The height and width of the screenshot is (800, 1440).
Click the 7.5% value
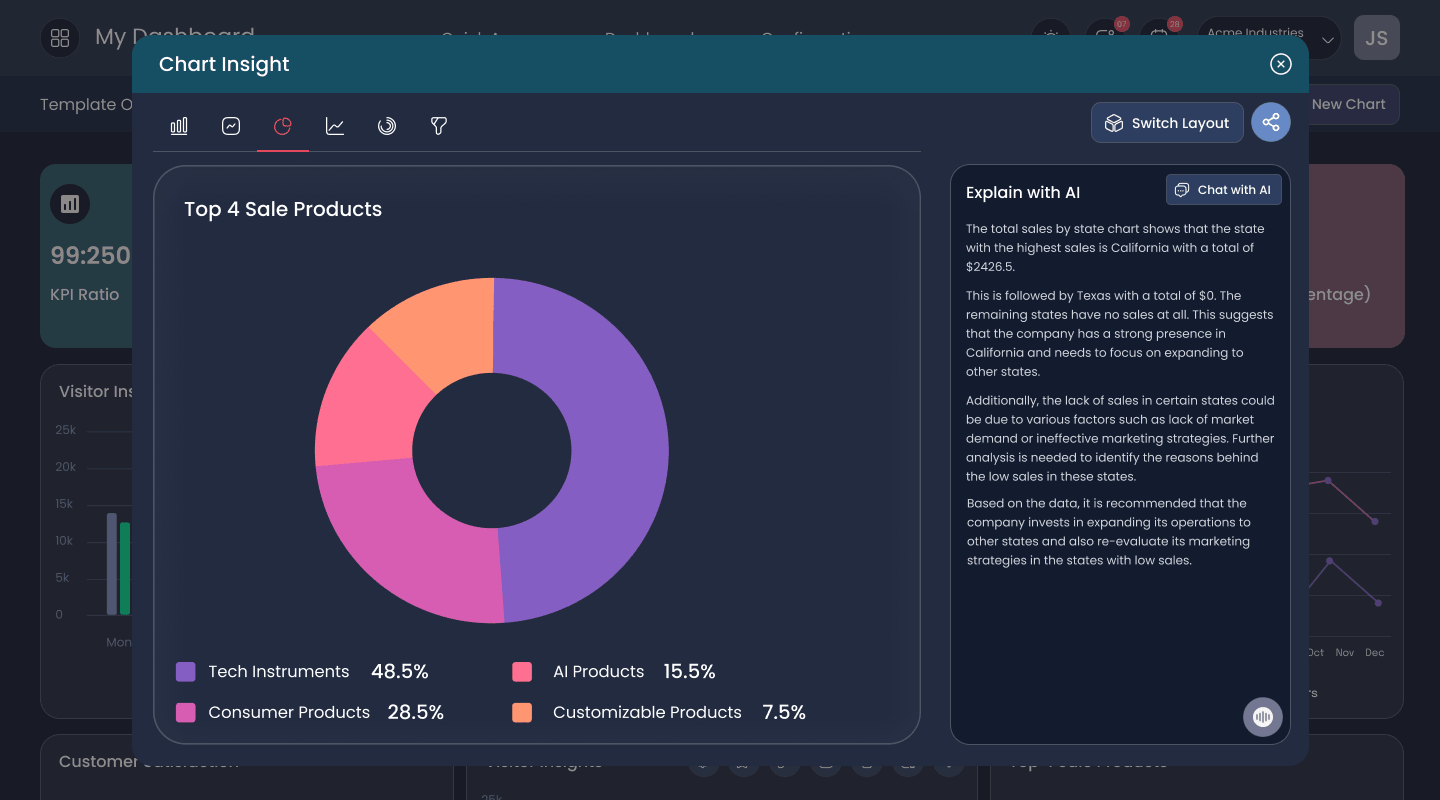point(784,713)
